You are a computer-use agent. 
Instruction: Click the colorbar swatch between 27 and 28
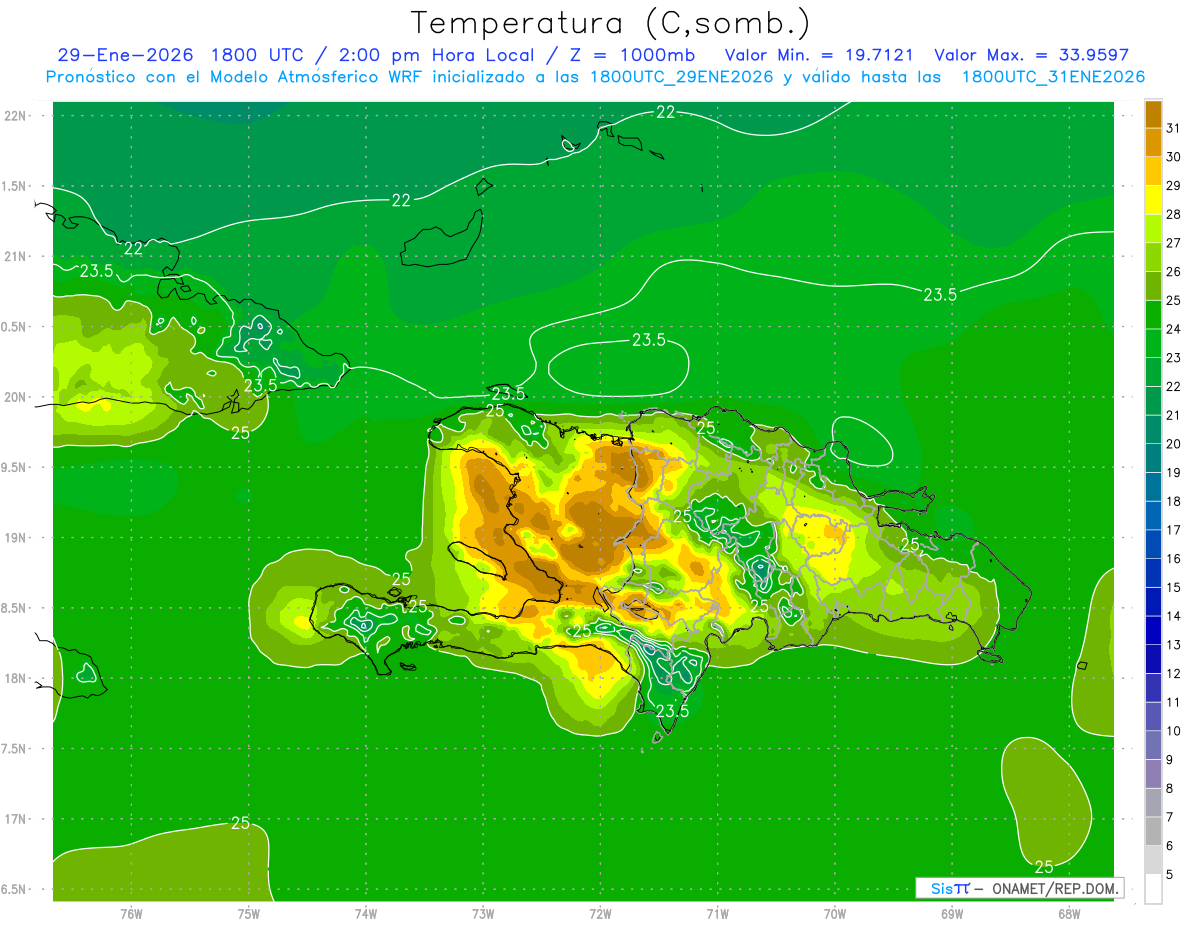1153,228
